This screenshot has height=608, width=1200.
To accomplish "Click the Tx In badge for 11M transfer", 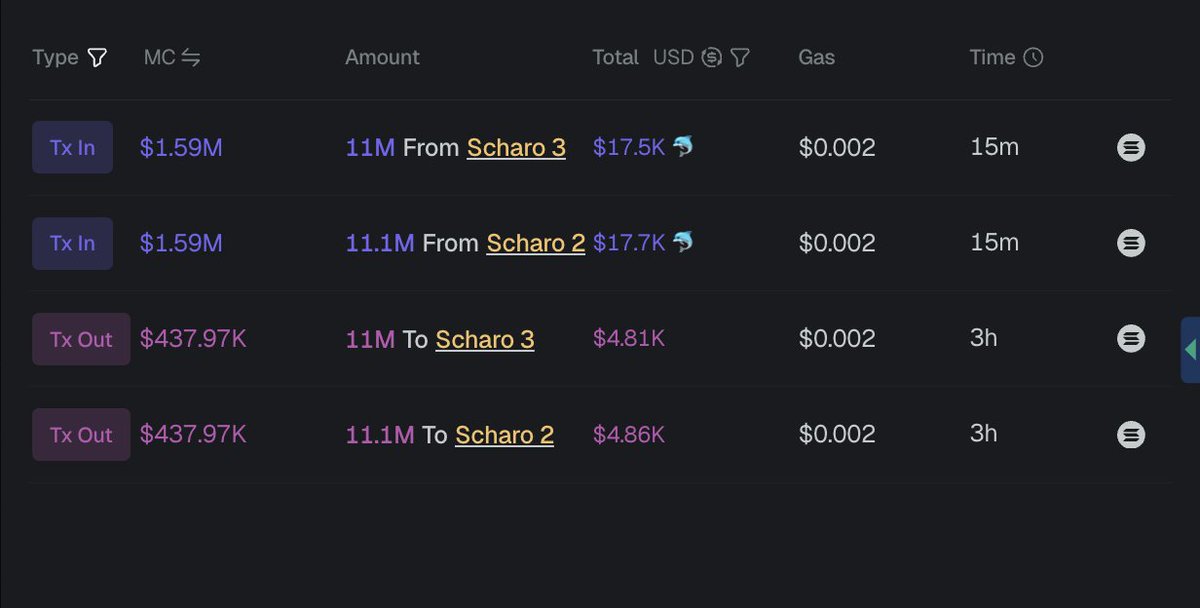I will coord(72,148).
